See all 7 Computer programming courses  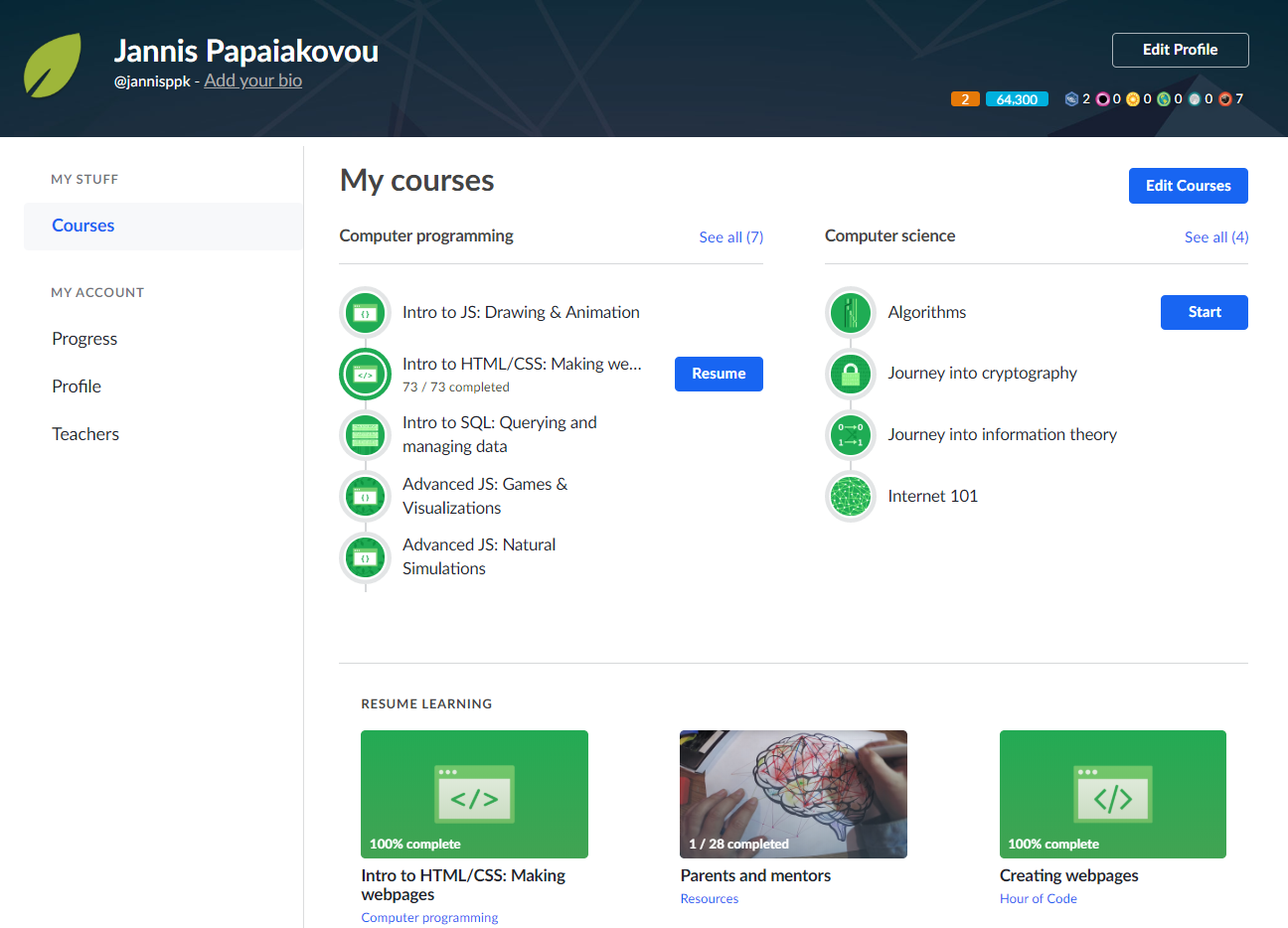(730, 237)
